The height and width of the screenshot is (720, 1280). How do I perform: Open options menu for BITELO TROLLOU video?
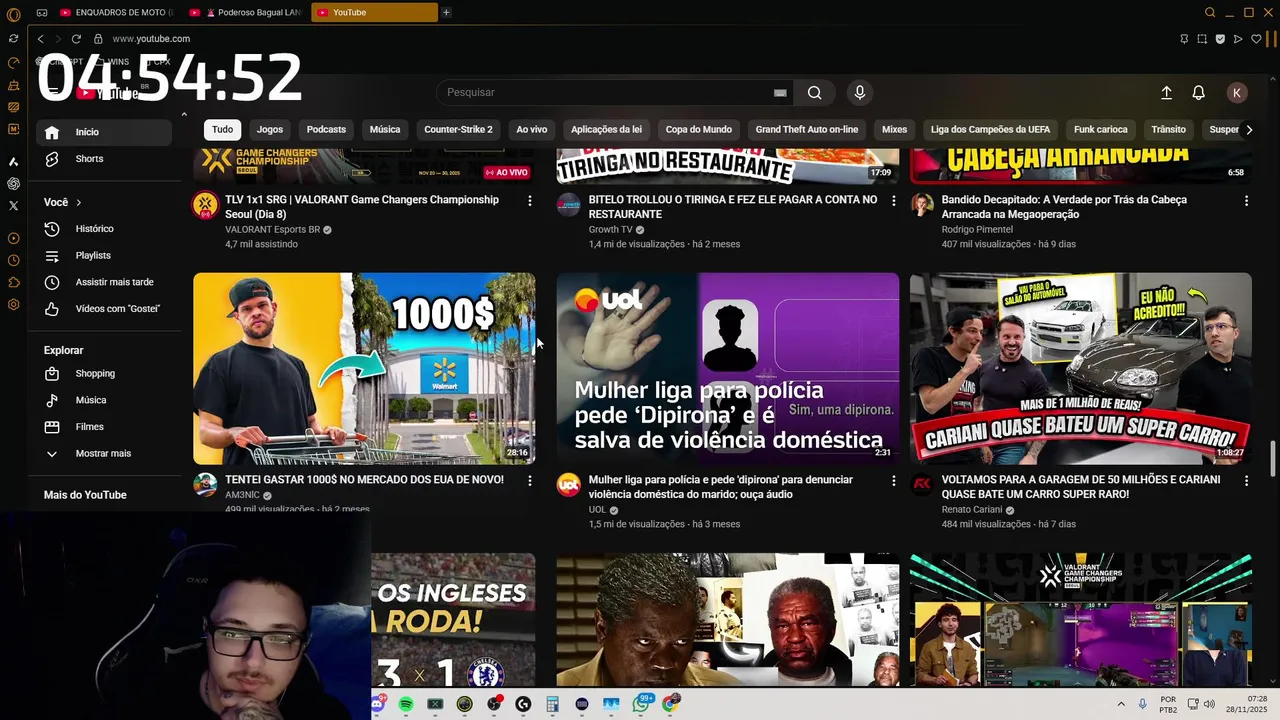pyautogui.click(x=893, y=201)
